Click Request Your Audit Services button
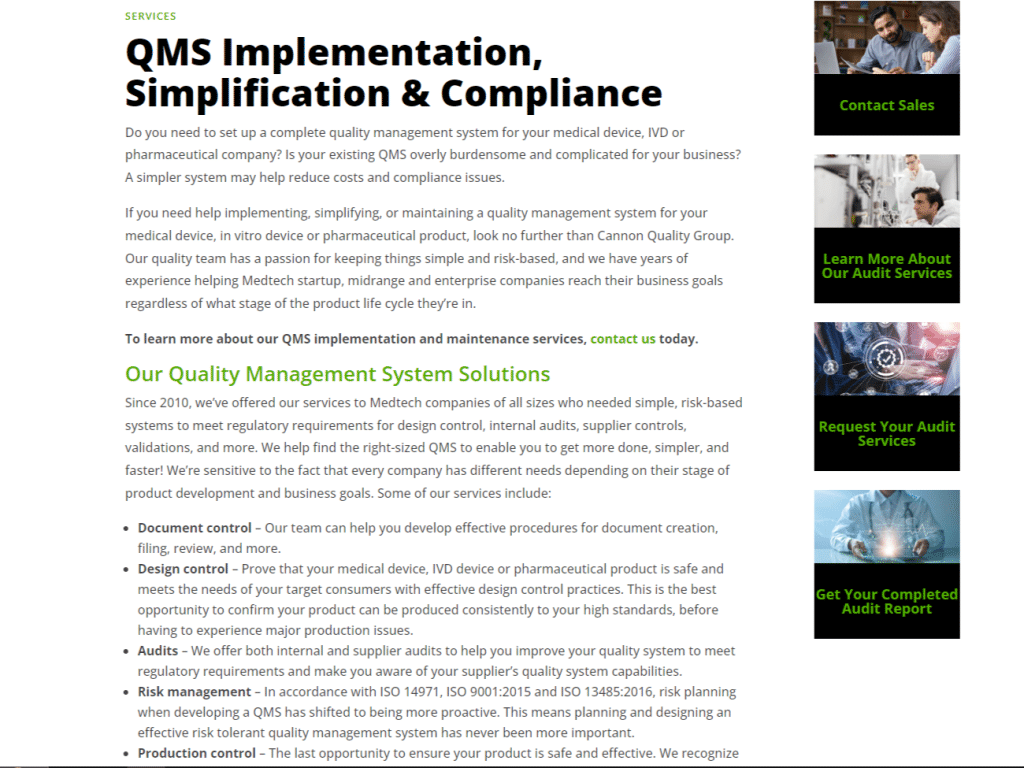 tap(886, 434)
